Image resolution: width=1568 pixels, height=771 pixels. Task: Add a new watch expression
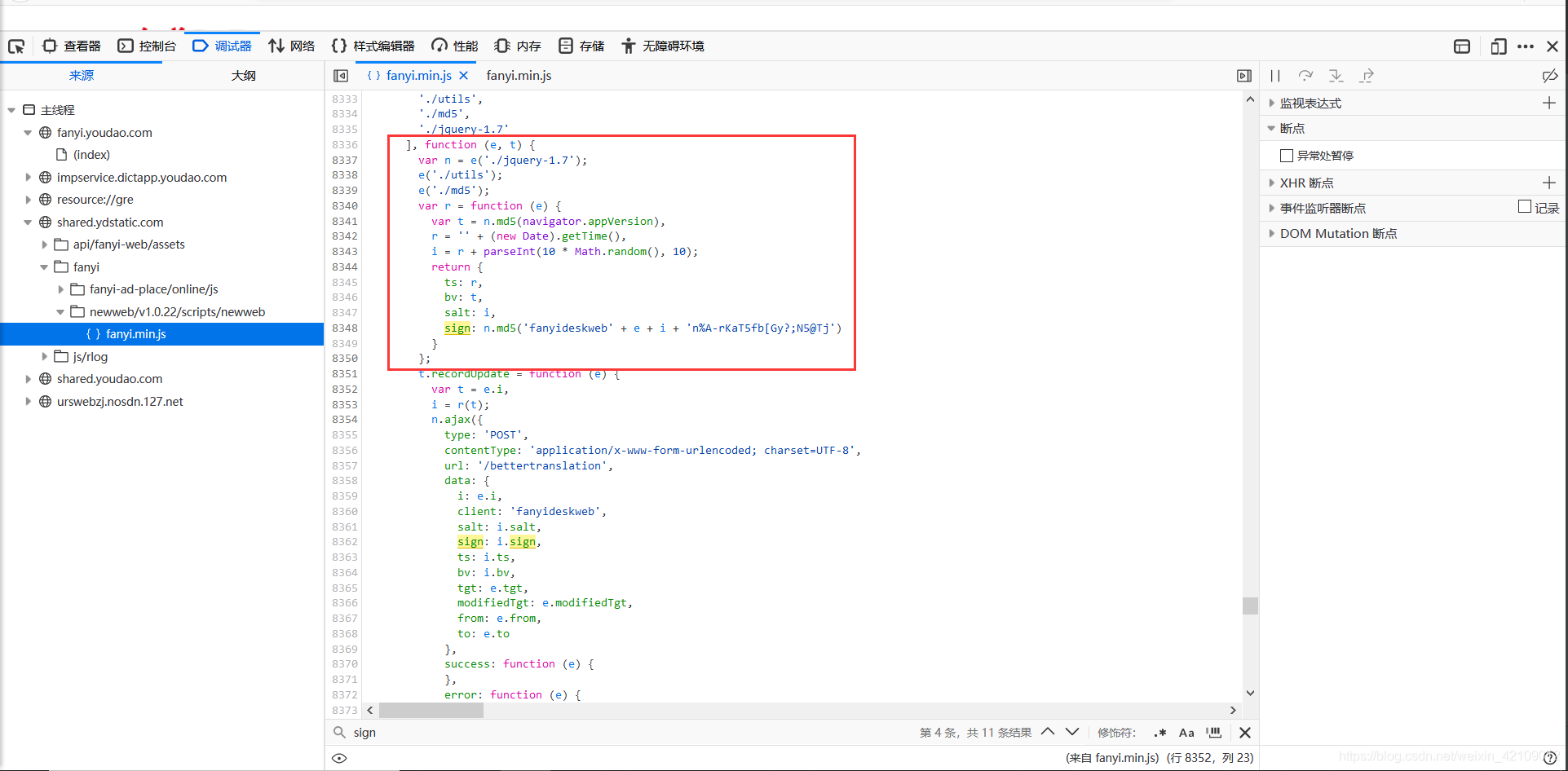(1549, 103)
